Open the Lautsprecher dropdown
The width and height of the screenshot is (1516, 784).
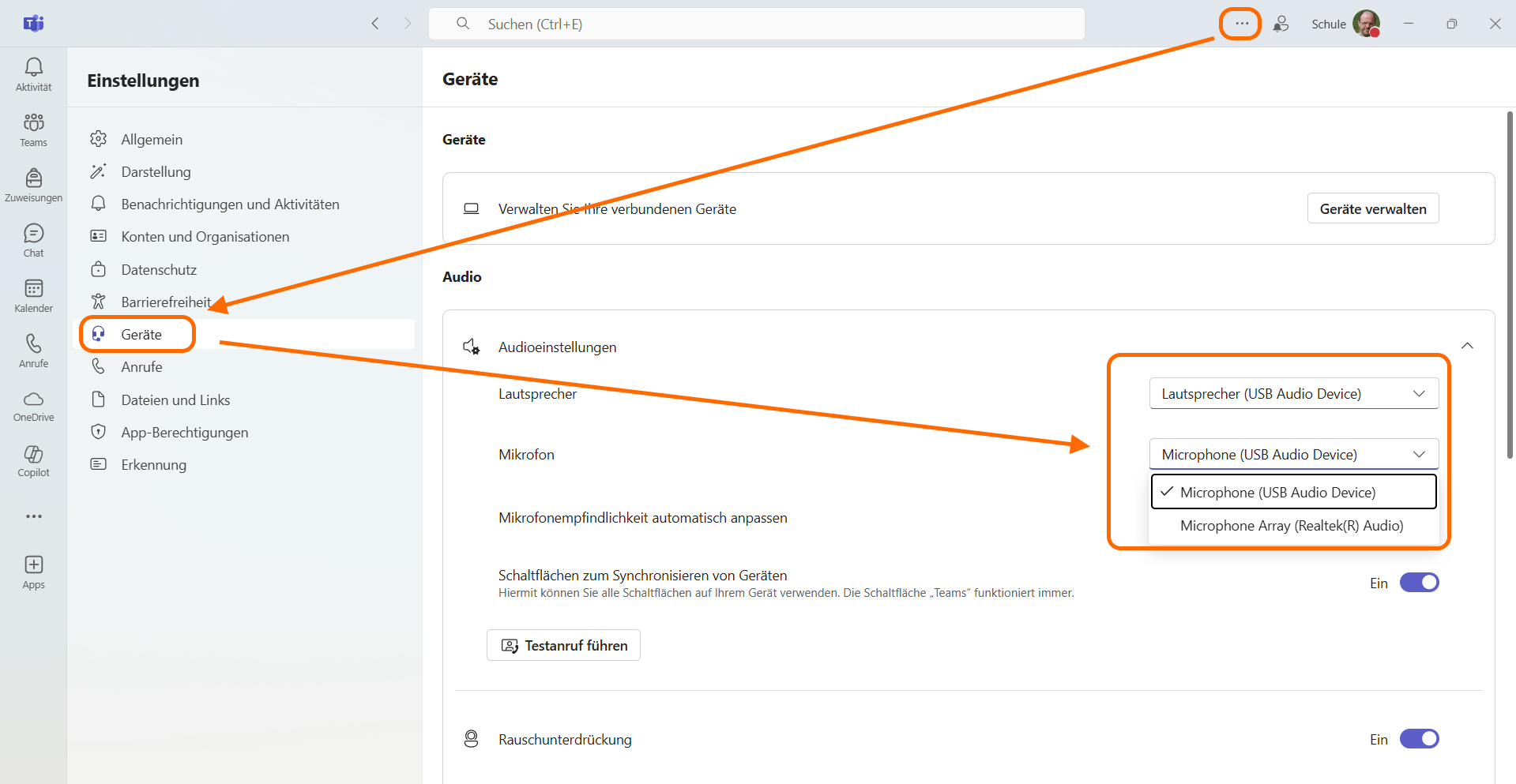click(x=1293, y=393)
